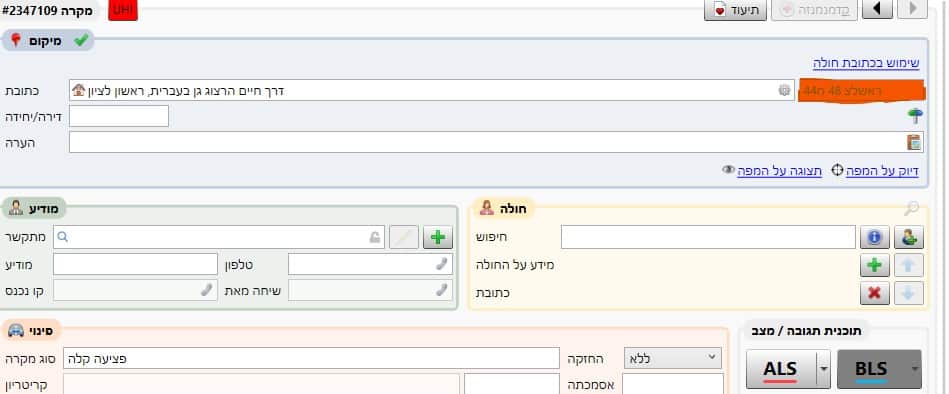Open דיוק על המפה link

tap(882, 171)
